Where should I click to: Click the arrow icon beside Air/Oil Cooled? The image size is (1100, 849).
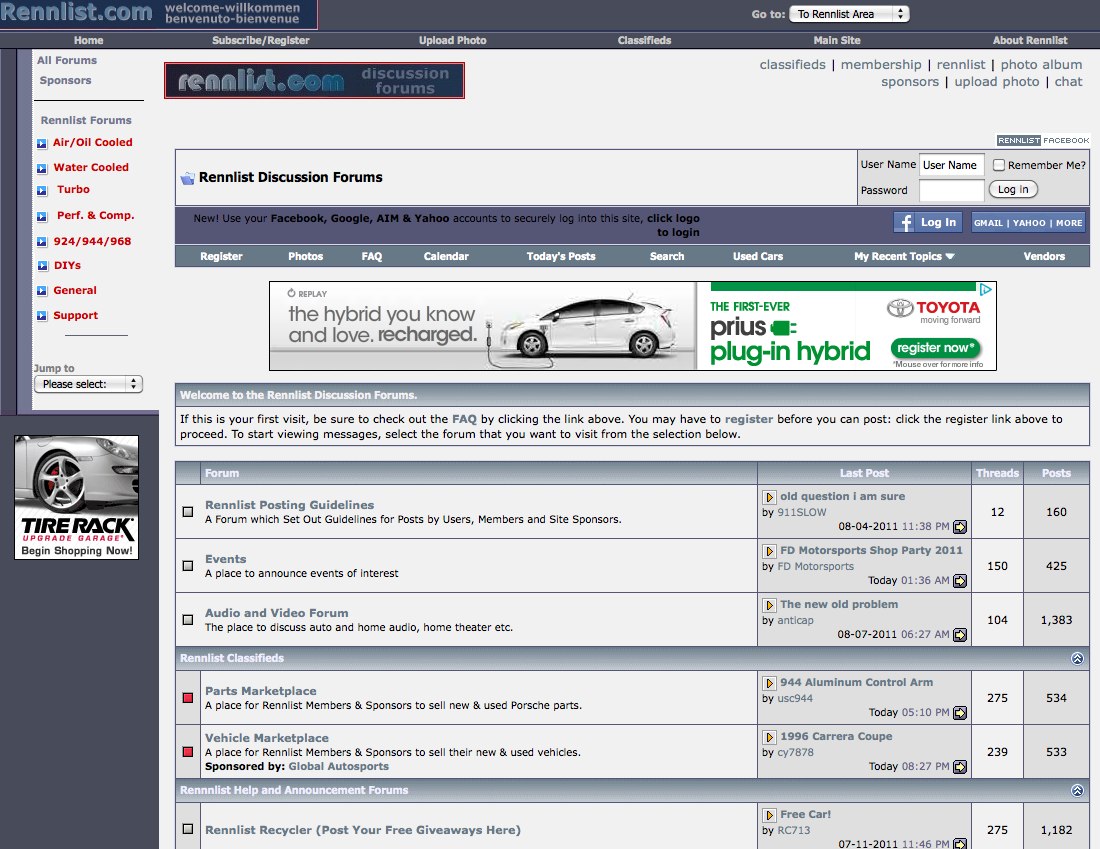pyautogui.click(x=41, y=143)
